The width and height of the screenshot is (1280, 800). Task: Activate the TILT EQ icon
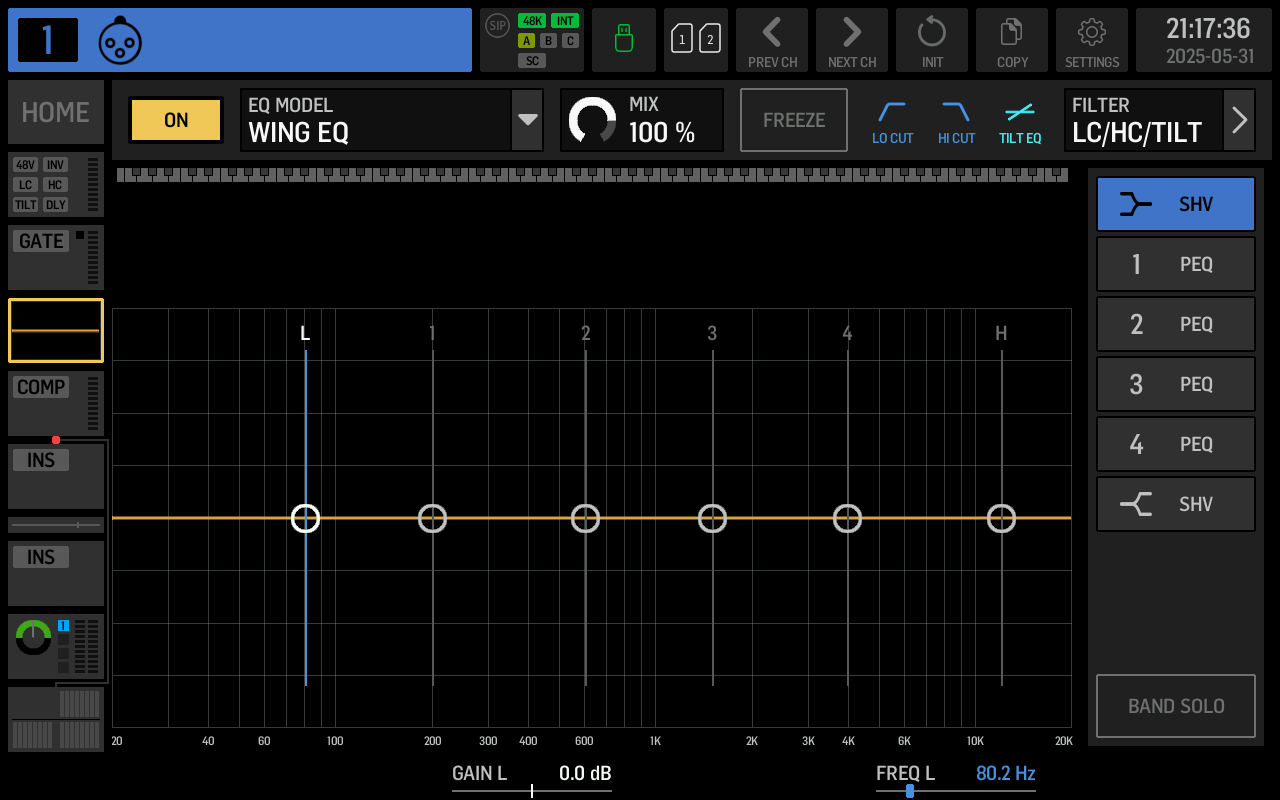[x=1020, y=120]
